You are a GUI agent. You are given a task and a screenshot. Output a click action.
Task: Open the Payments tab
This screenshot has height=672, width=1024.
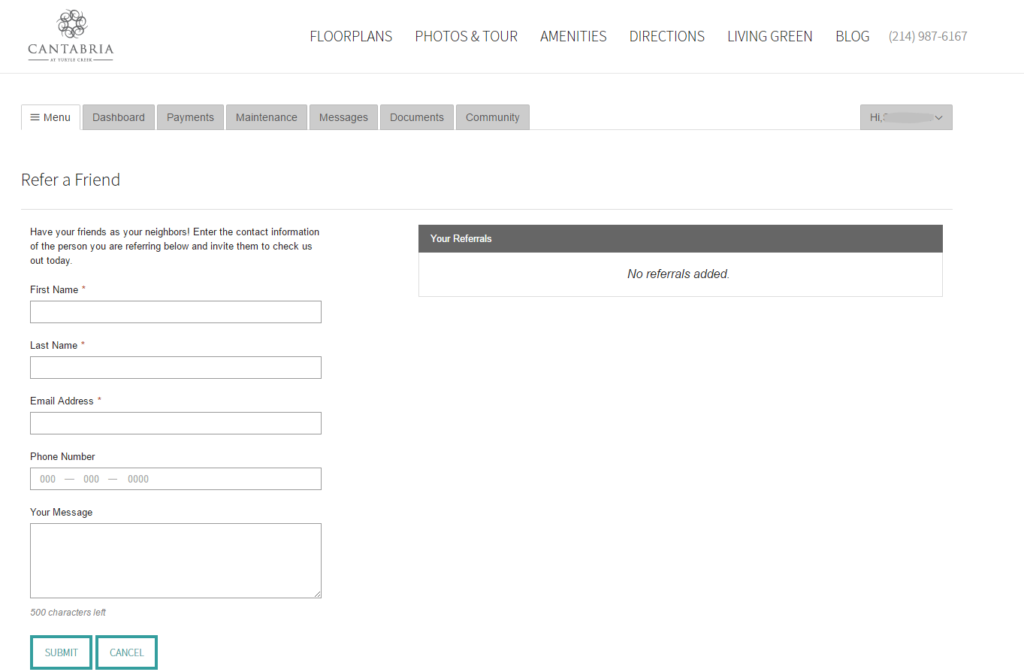pyautogui.click(x=190, y=117)
